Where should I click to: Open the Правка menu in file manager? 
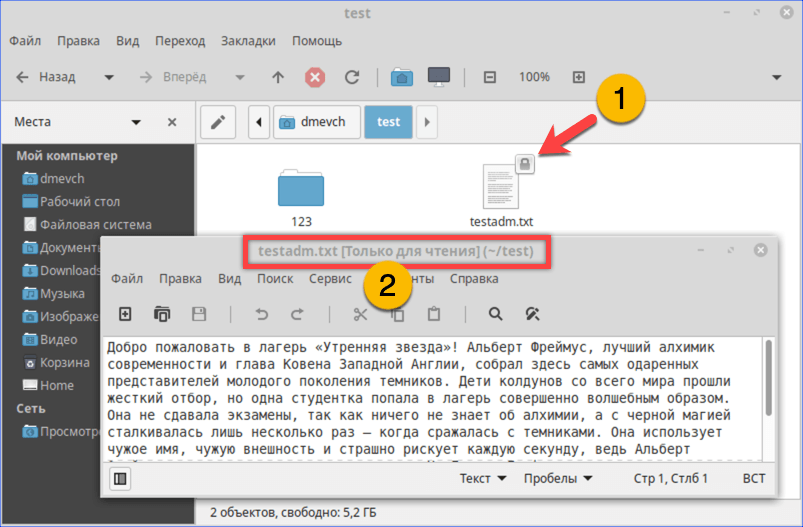(78, 41)
